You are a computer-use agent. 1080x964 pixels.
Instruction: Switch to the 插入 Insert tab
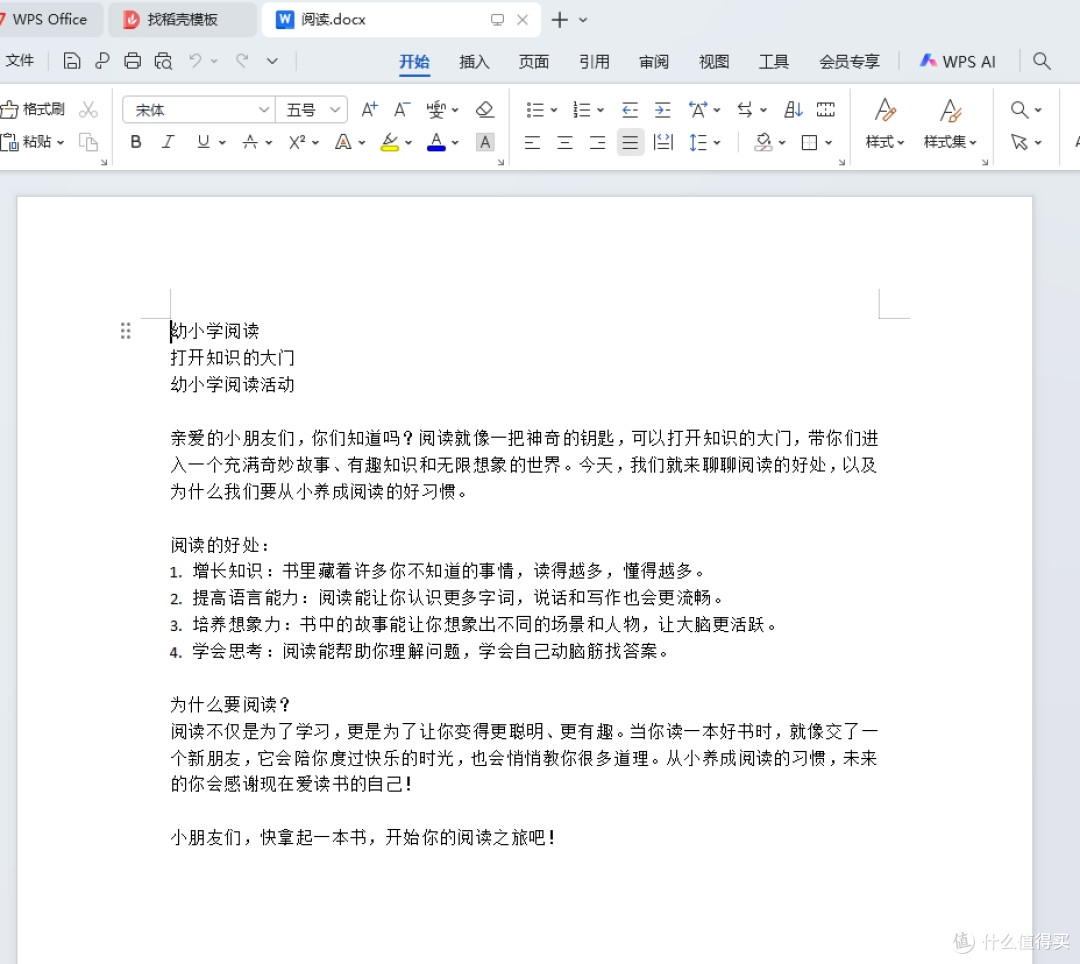coord(475,61)
